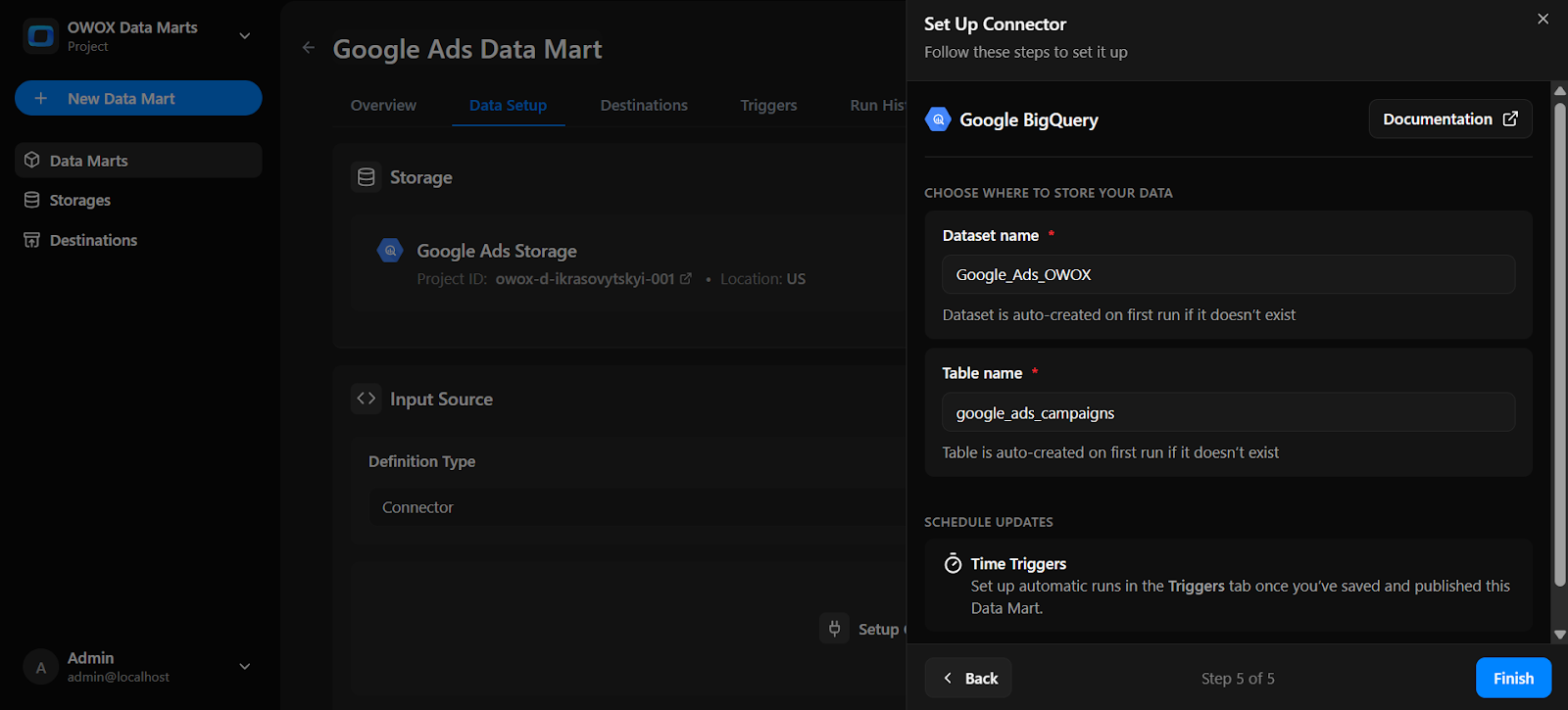Image resolution: width=1568 pixels, height=710 pixels.
Task: Expand the OWOX Data Marts project switcher chevron
Action: coord(245,36)
